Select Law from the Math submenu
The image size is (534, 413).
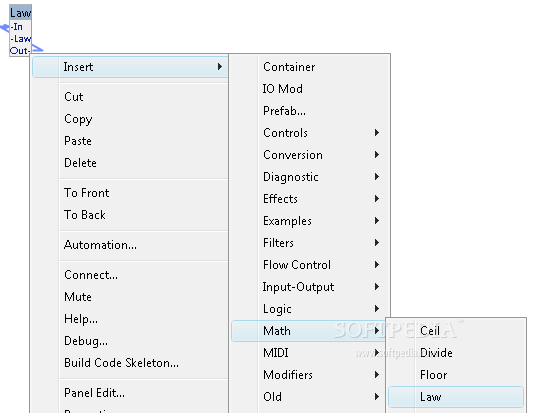point(456,397)
